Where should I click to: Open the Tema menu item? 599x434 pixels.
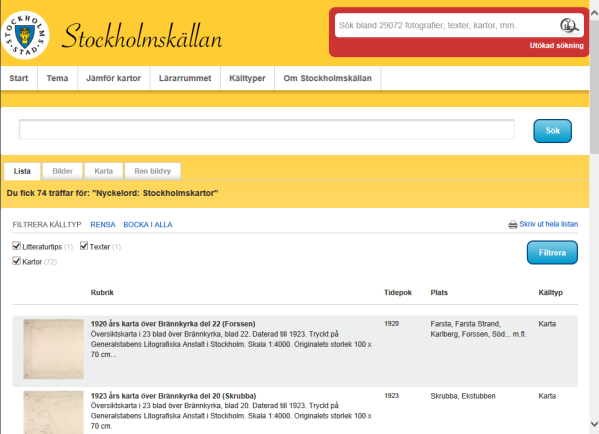tap(57, 78)
